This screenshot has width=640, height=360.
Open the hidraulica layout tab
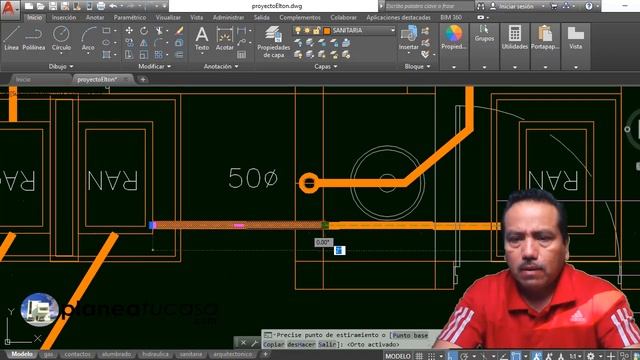coord(155,354)
